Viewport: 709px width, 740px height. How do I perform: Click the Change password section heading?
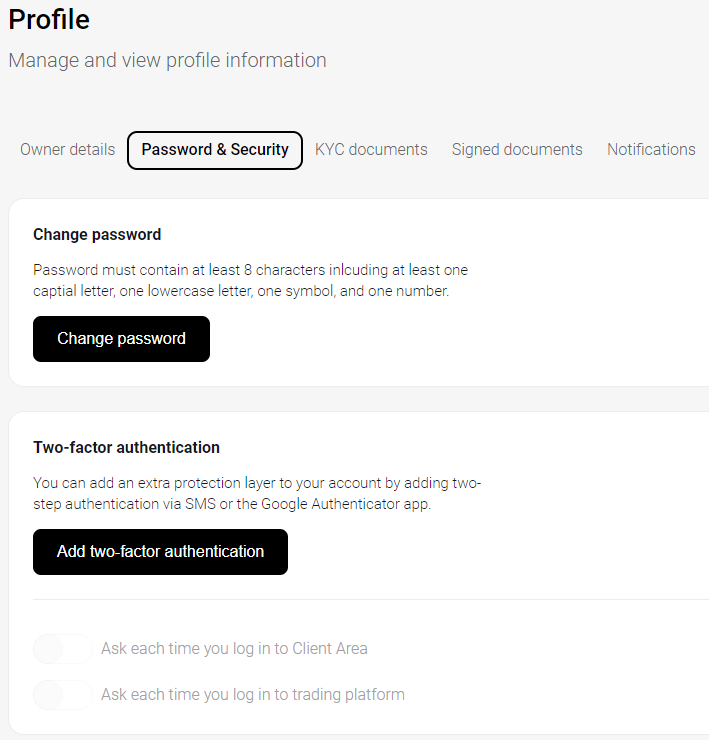(x=97, y=235)
